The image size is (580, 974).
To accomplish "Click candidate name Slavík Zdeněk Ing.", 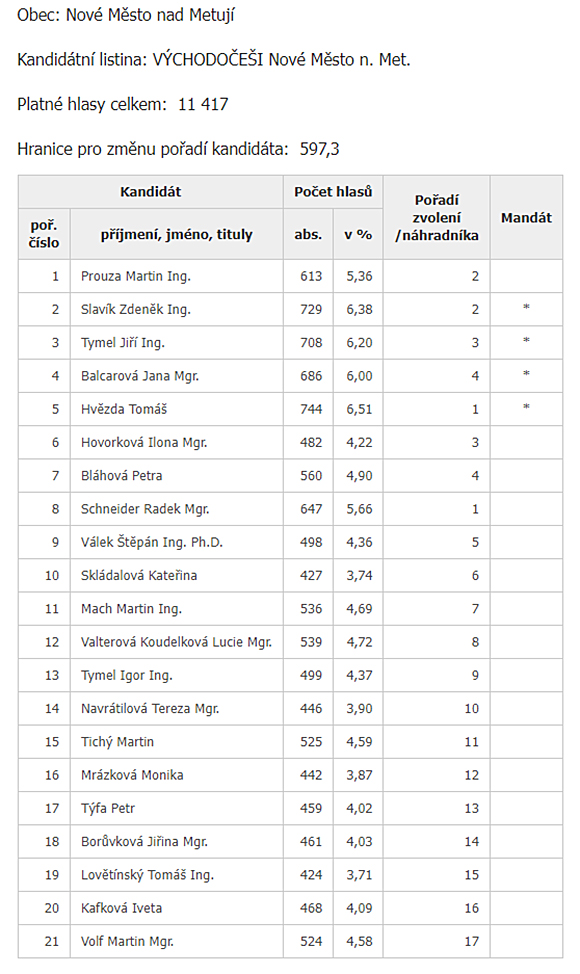I will 135,309.
